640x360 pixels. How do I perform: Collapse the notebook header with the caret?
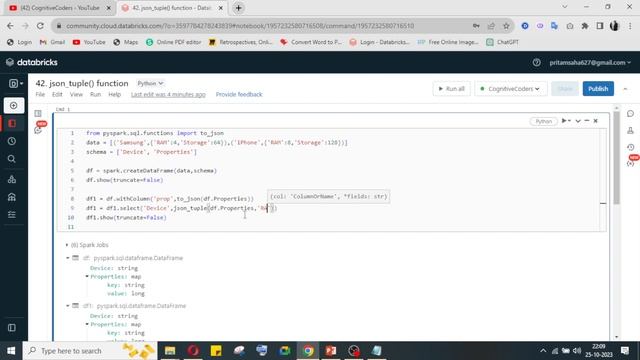pos(625,89)
